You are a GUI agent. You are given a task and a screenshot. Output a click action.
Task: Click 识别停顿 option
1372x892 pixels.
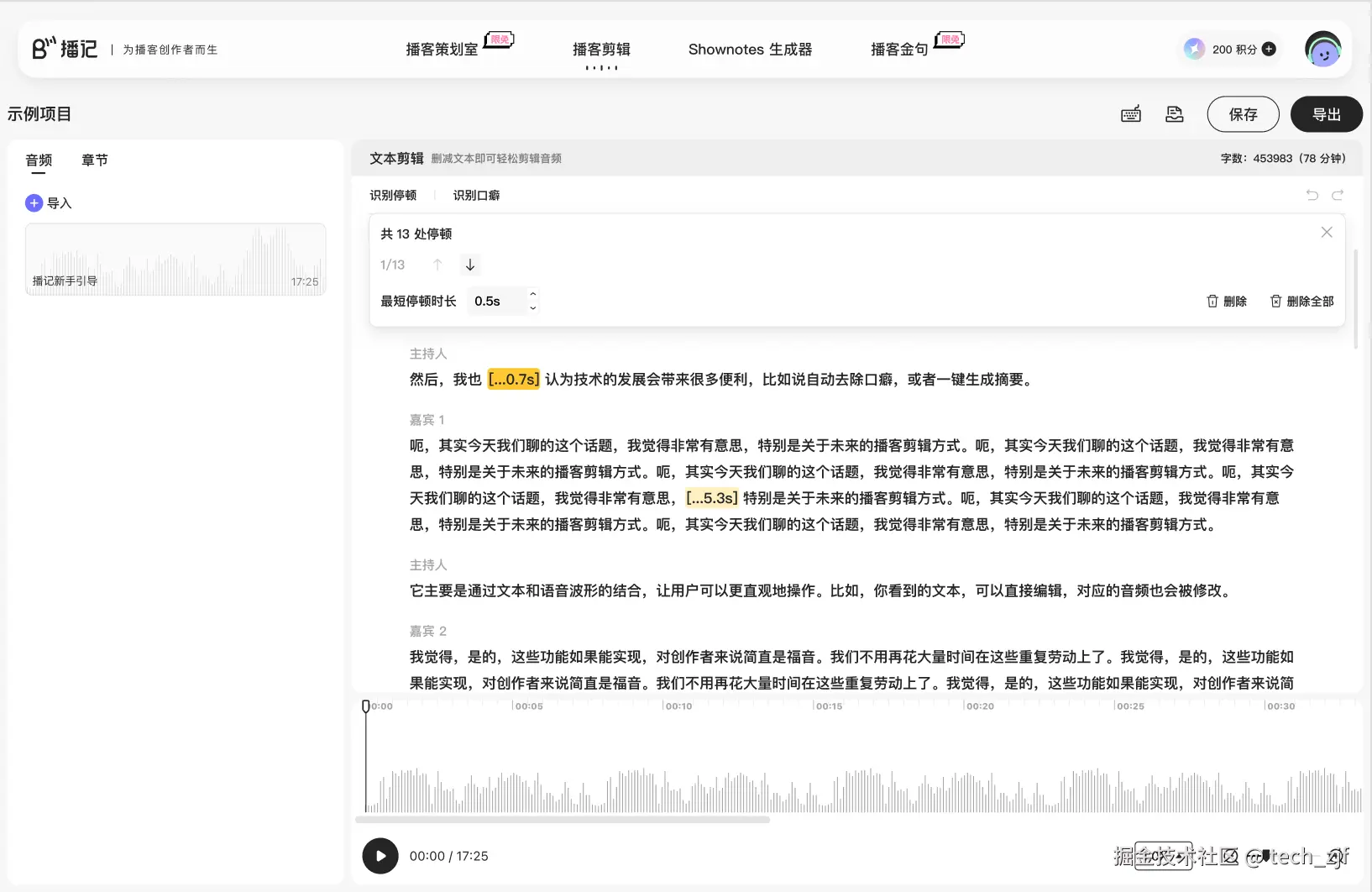point(393,195)
